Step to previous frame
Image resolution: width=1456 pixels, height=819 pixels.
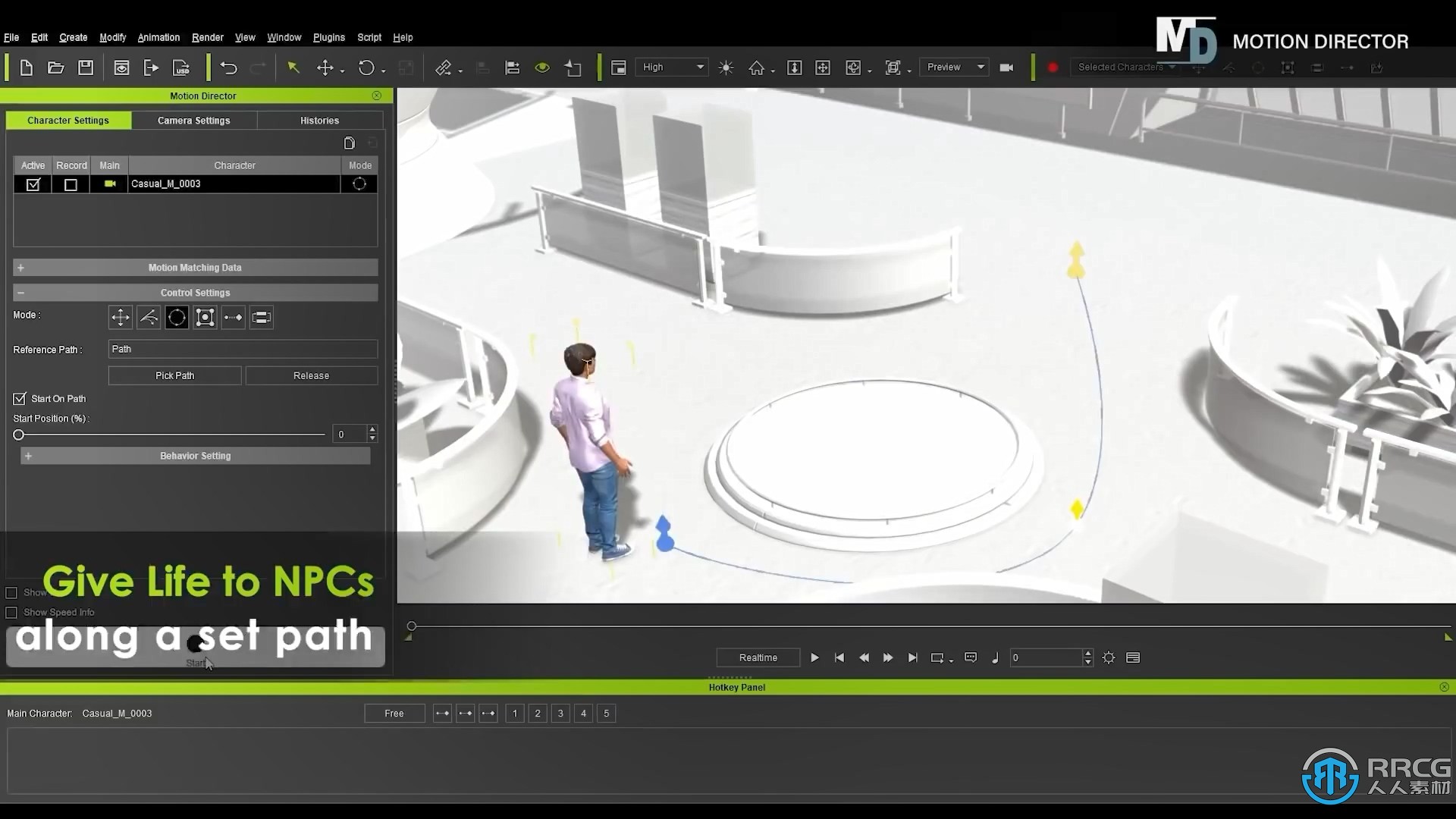pyautogui.click(x=864, y=657)
